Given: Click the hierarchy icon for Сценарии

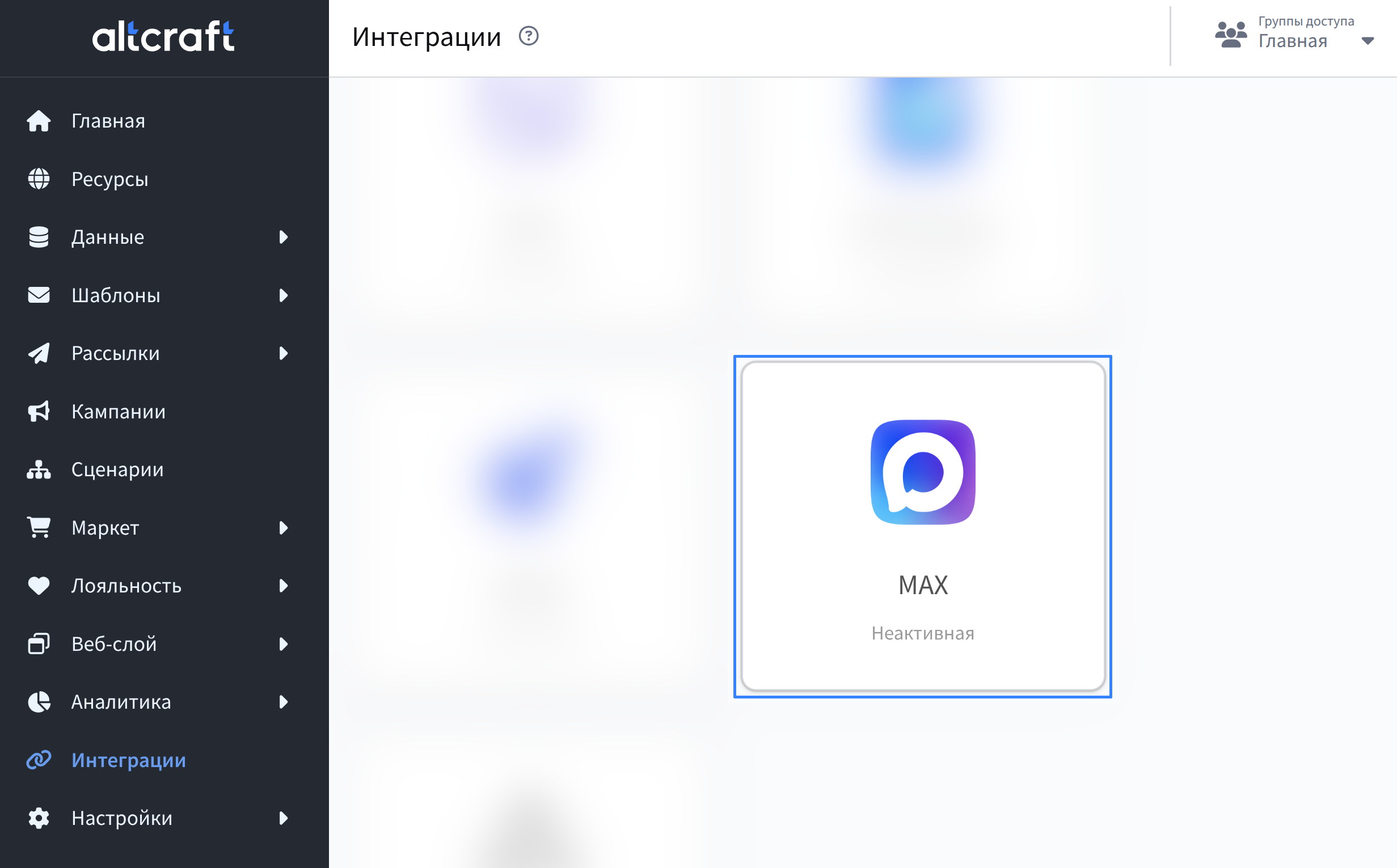Looking at the screenshot, I should [39, 469].
